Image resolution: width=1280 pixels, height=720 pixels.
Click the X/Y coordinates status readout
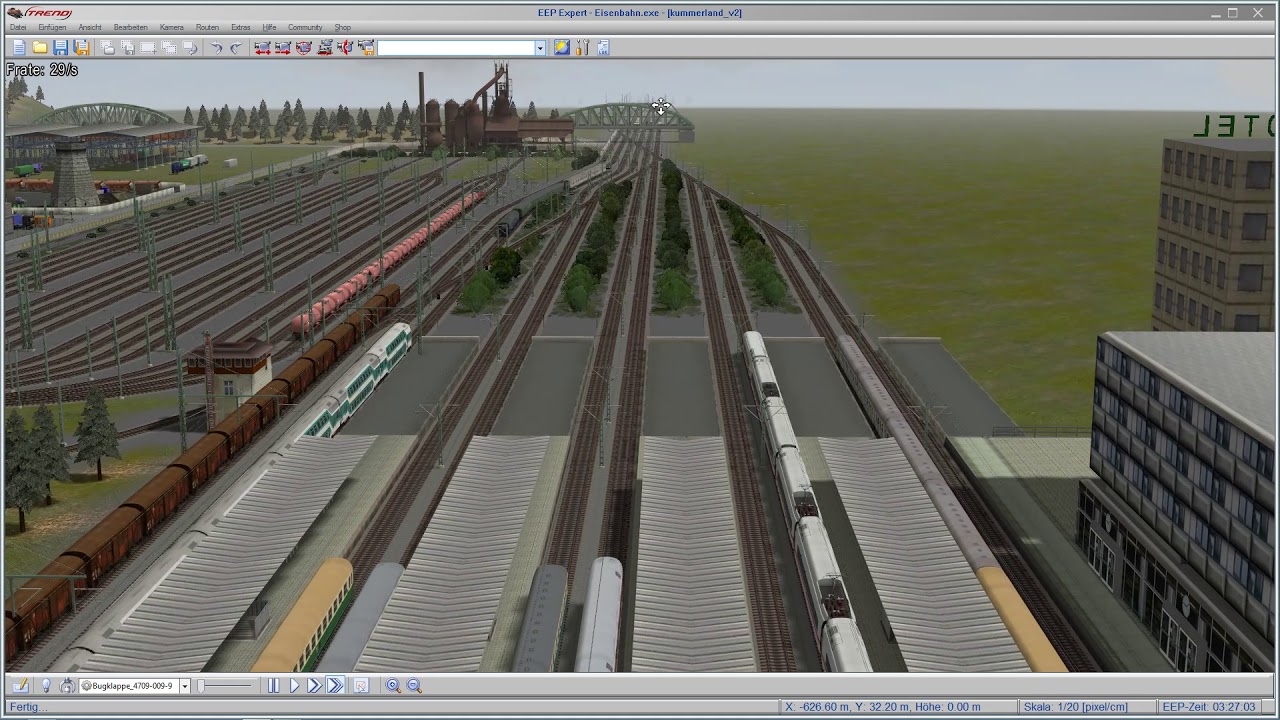pos(883,707)
